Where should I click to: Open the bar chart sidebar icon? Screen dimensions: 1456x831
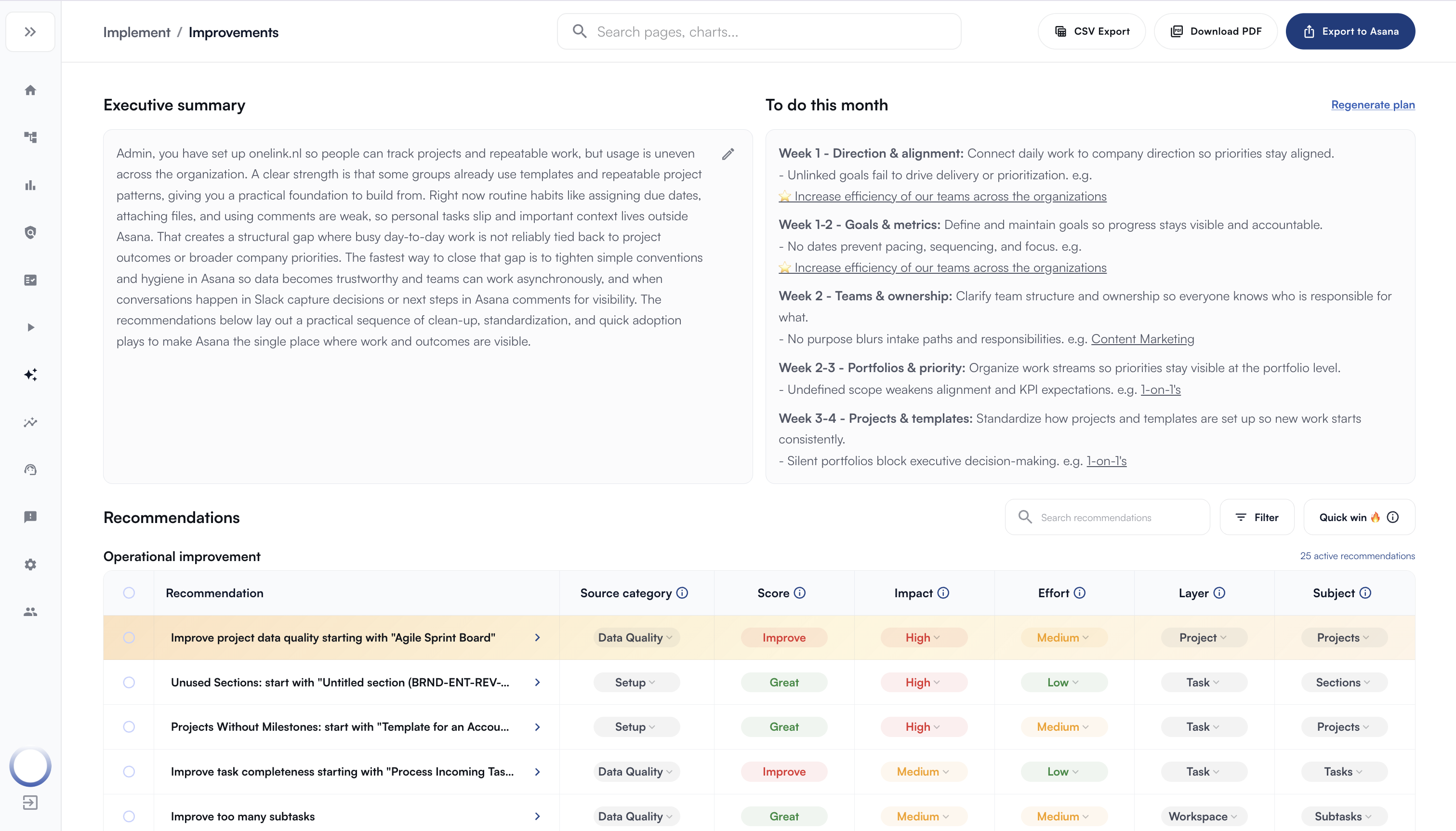point(30,185)
